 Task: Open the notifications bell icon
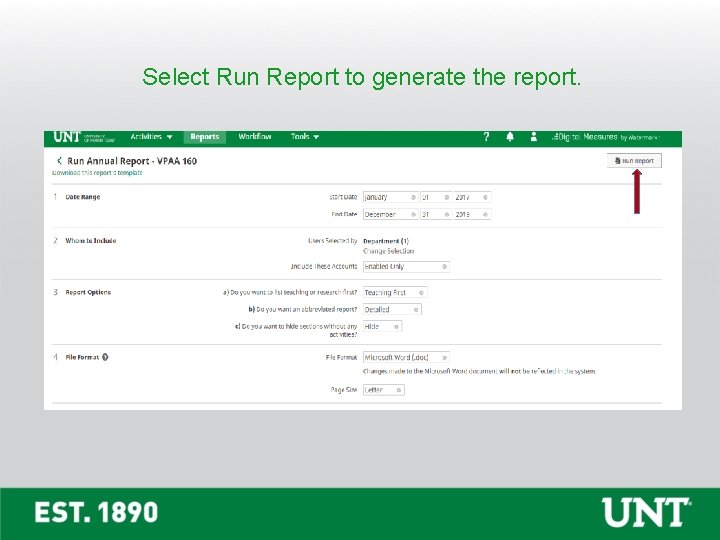tap(510, 137)
